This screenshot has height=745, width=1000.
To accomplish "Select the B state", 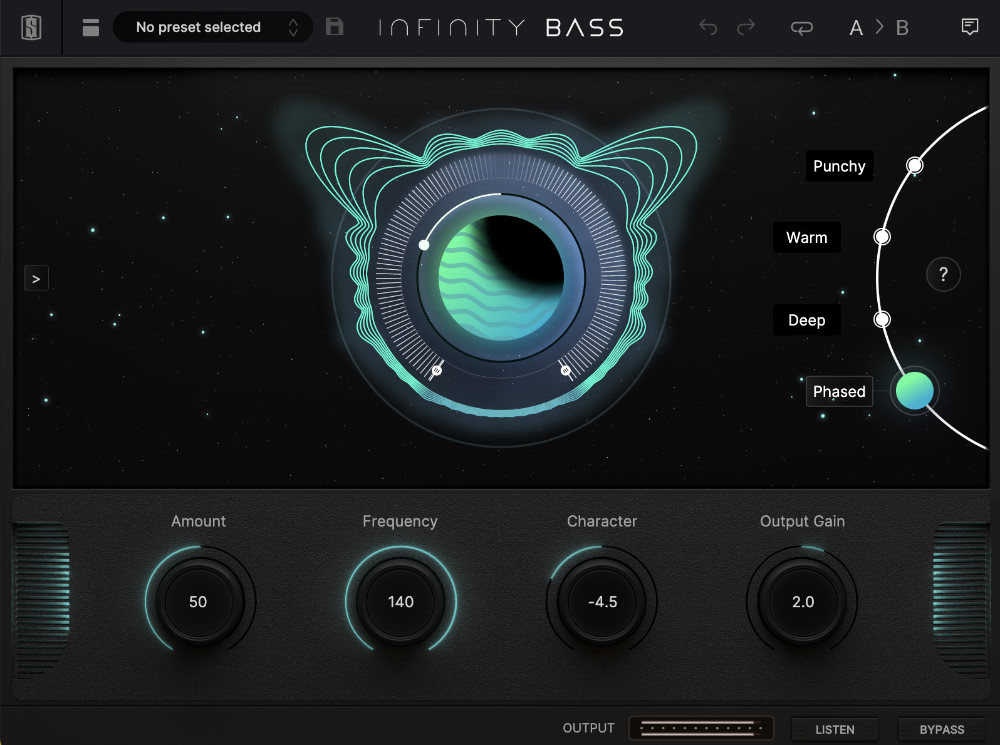I will point(902,28).
